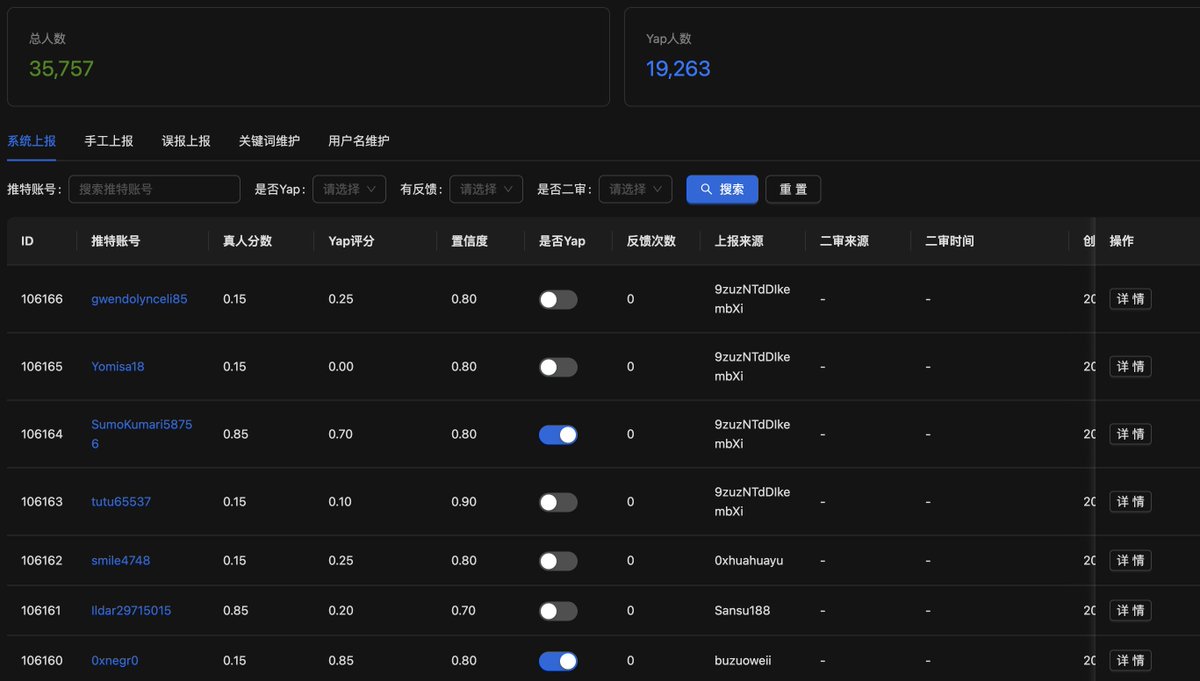Open the gwendolynceli85 account link
The width and height of the screenshot is (1200, 681).
pyautogui.click(x=139, y=299)
